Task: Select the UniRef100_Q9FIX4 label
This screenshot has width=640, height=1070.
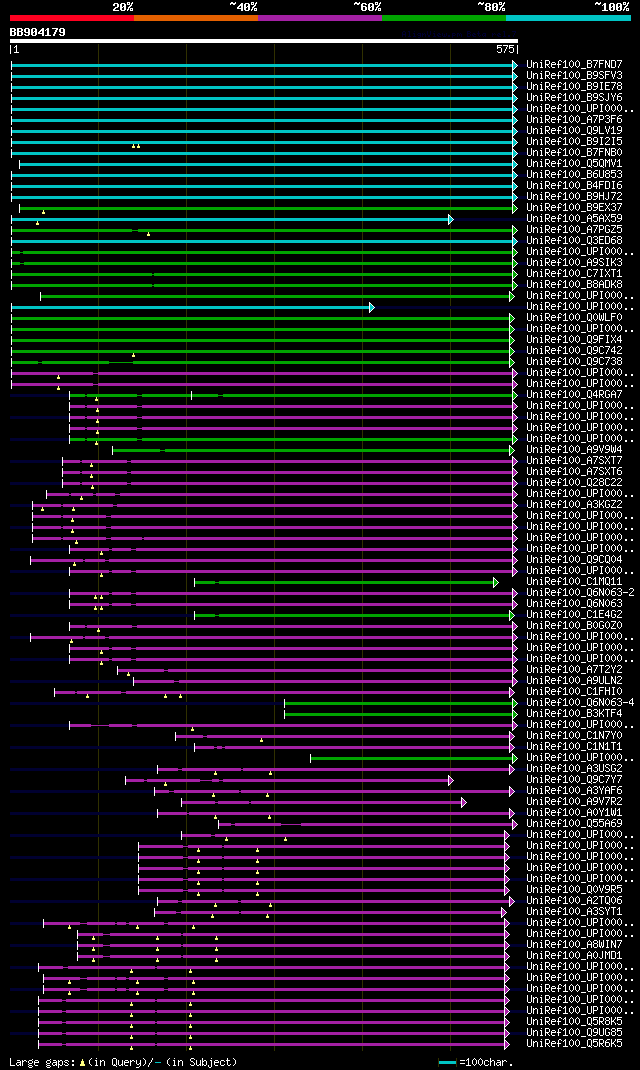Action: (x=574, y=340)
